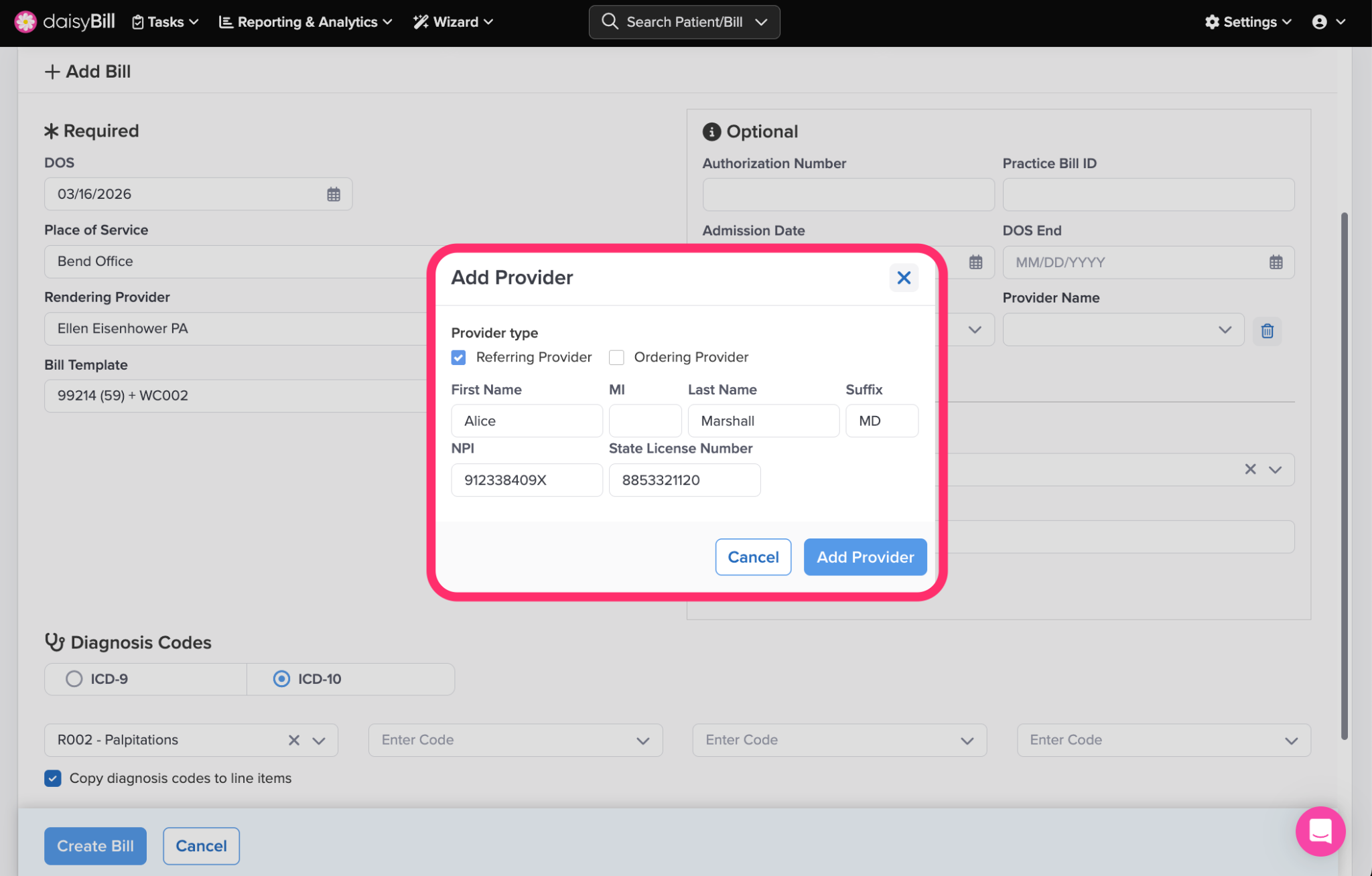This screenshot has height=876, width=1372.
Task: Check the Ordering Provider checkbox
Action: tap(616, 357)
